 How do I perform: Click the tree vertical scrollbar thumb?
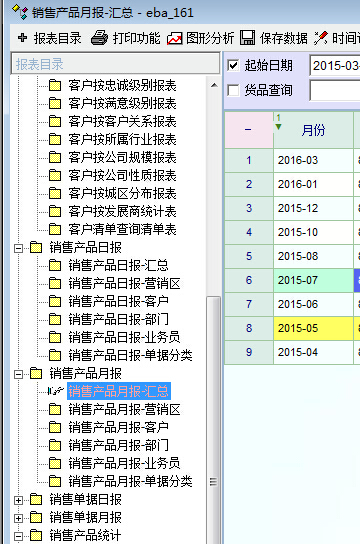(213, 420)
